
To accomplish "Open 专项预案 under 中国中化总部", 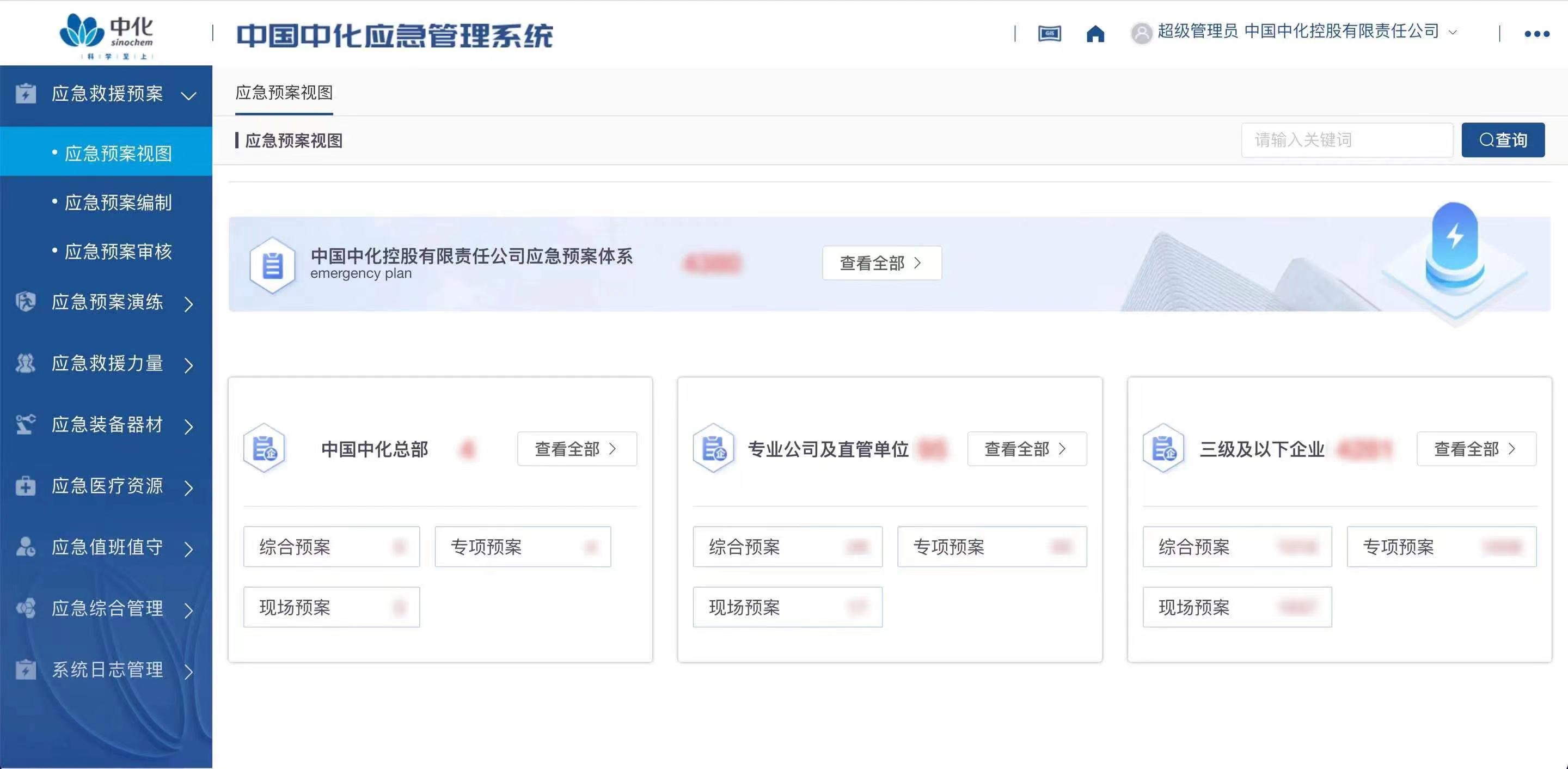I will (x=523, y=547).
